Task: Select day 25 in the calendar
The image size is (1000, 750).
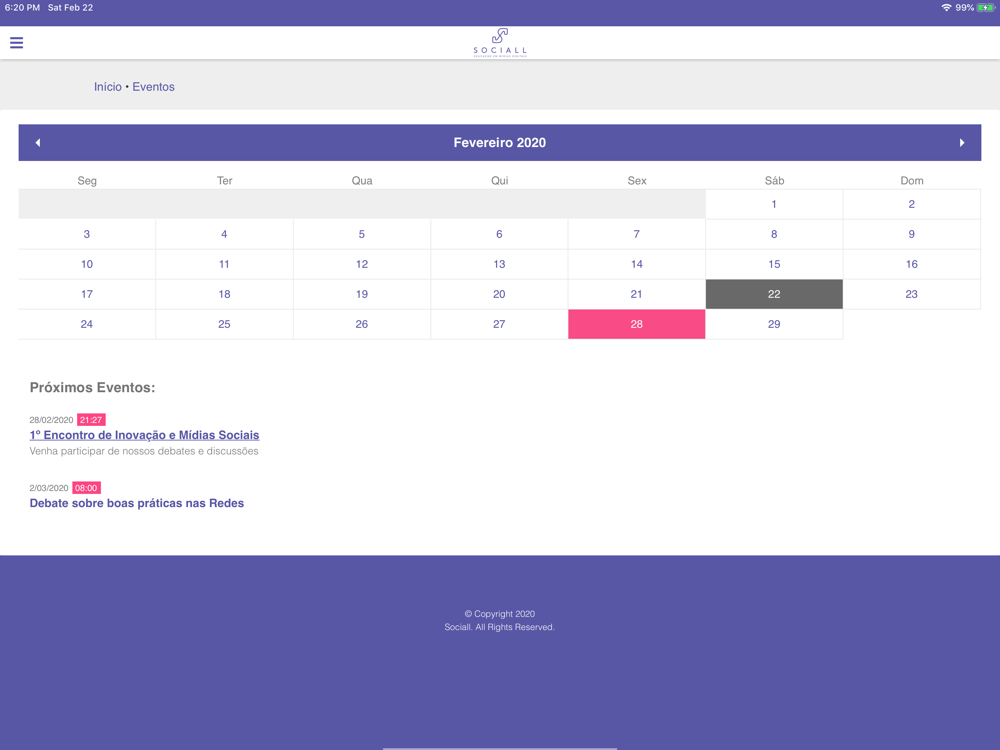Action: point(224,324)
